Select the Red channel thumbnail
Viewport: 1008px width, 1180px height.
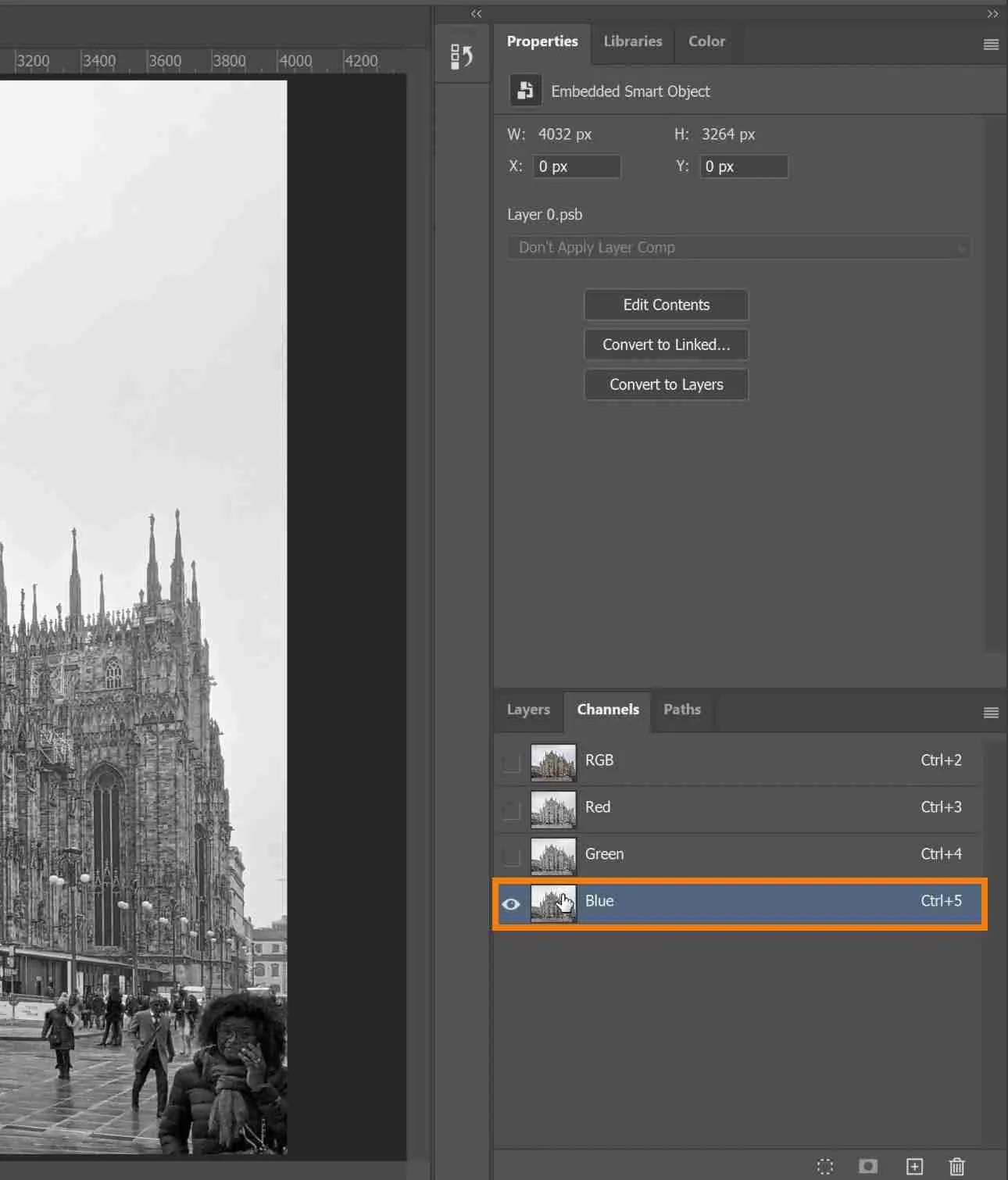[553, 810]
